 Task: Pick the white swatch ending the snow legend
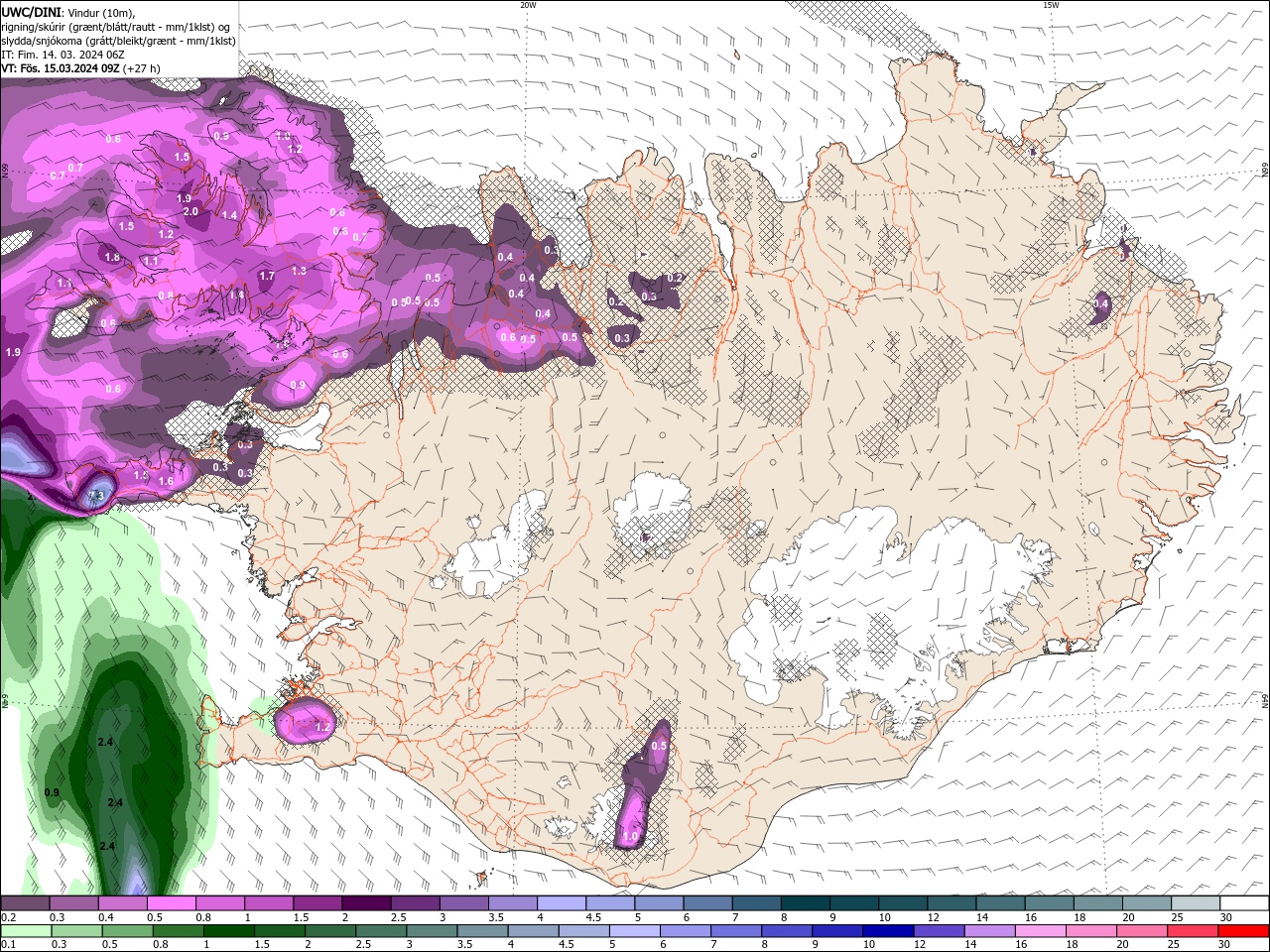(1244, 903)
